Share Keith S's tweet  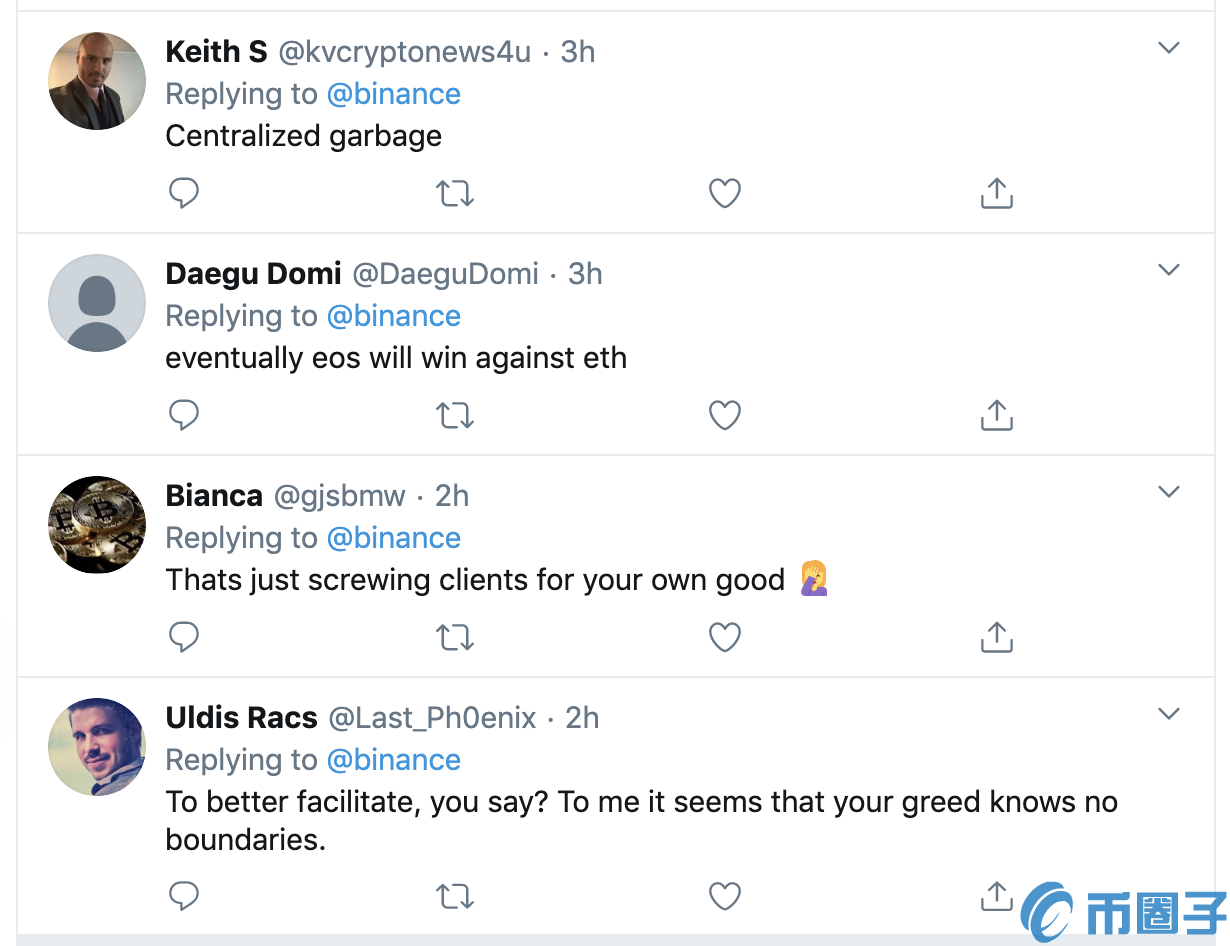point(996,193)
